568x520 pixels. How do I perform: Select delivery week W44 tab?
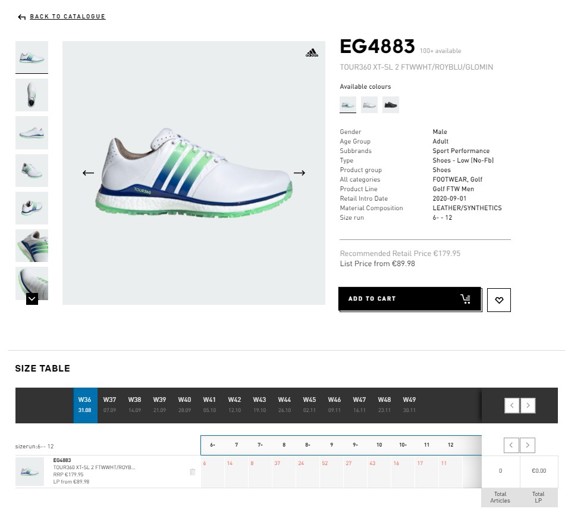284,405
